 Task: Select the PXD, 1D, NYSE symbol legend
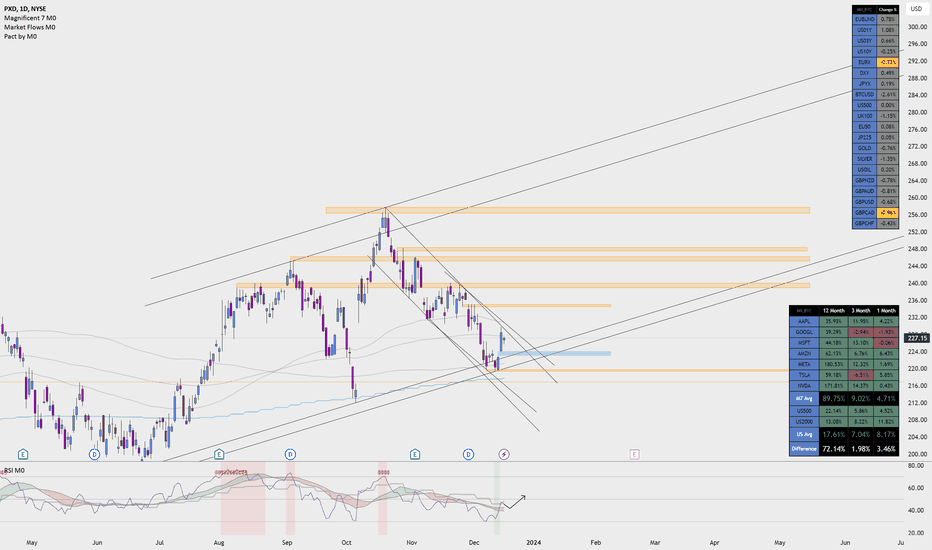tap(25, 9)
